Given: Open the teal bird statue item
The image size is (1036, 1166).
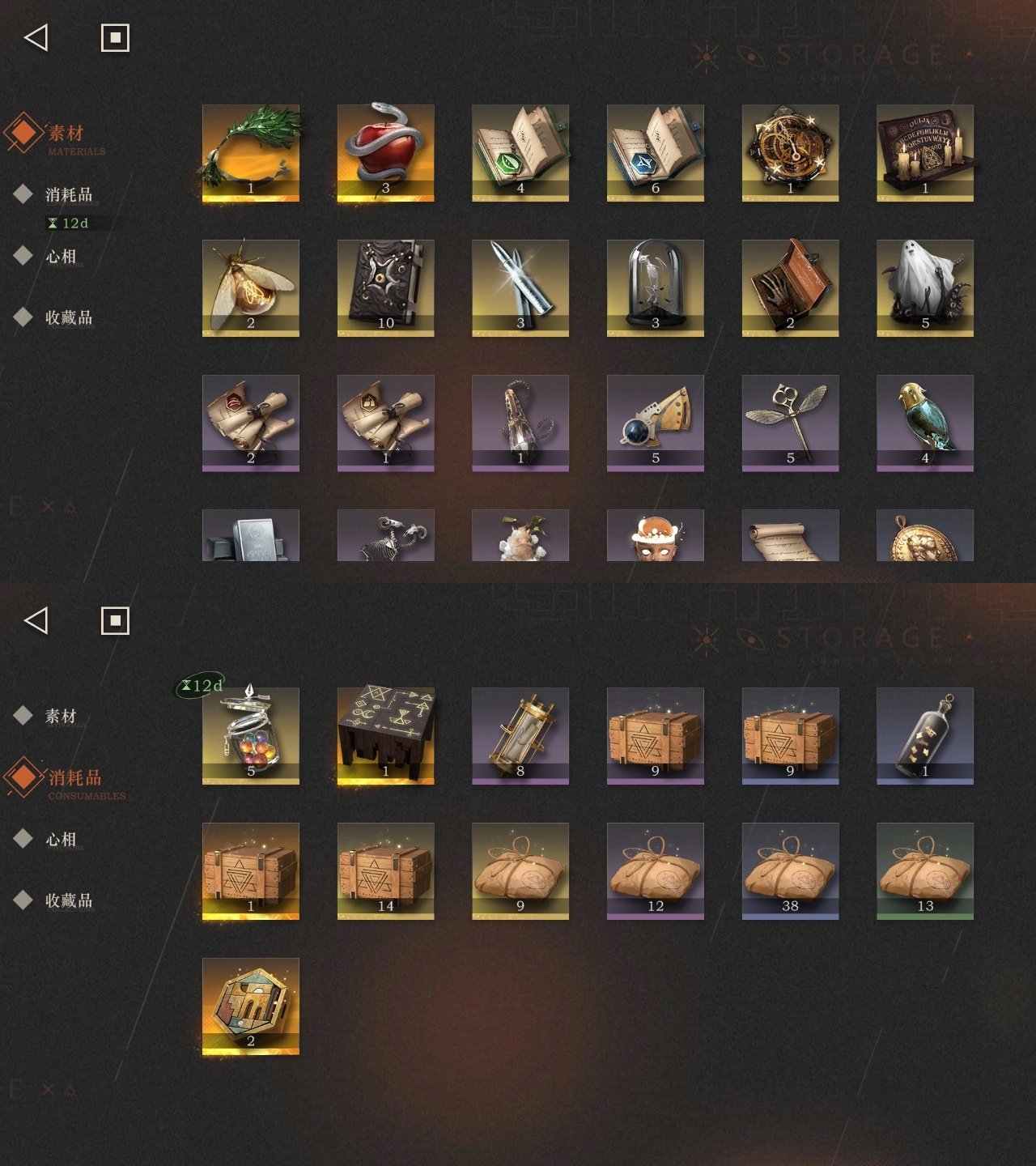Looking at the screenshot, I should point(925,423).
